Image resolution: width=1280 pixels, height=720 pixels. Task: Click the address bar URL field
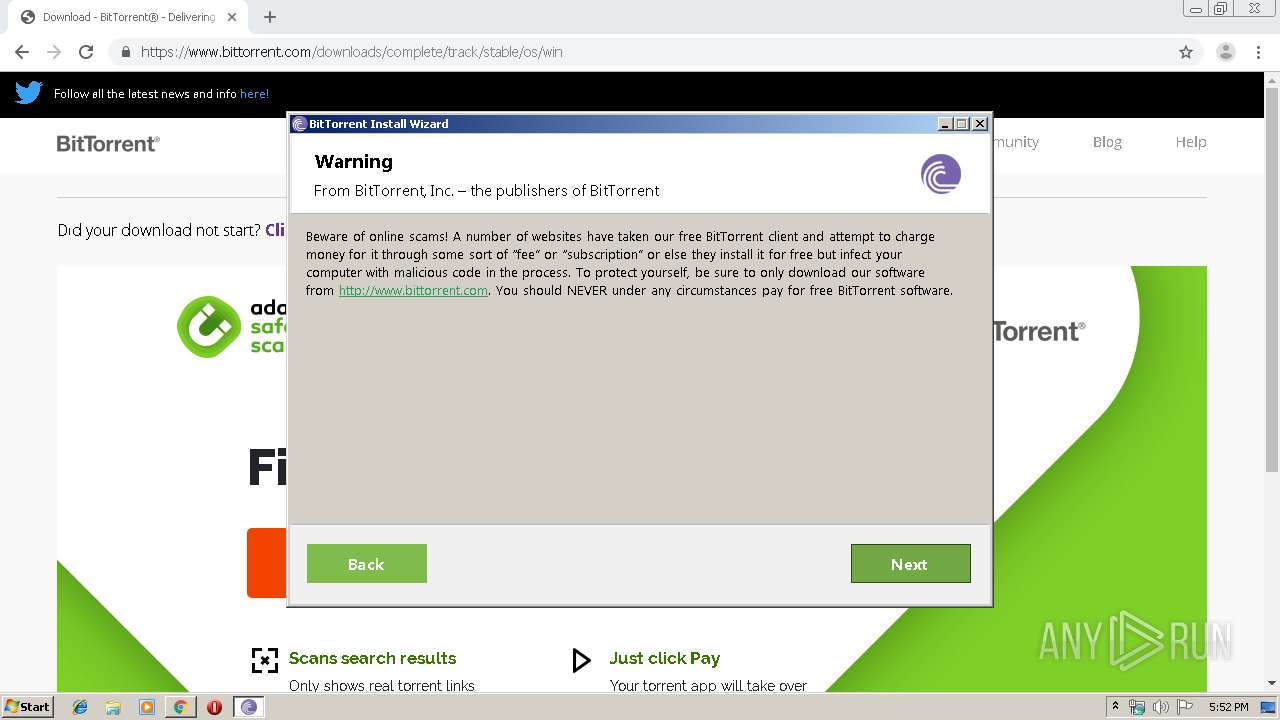640,52
